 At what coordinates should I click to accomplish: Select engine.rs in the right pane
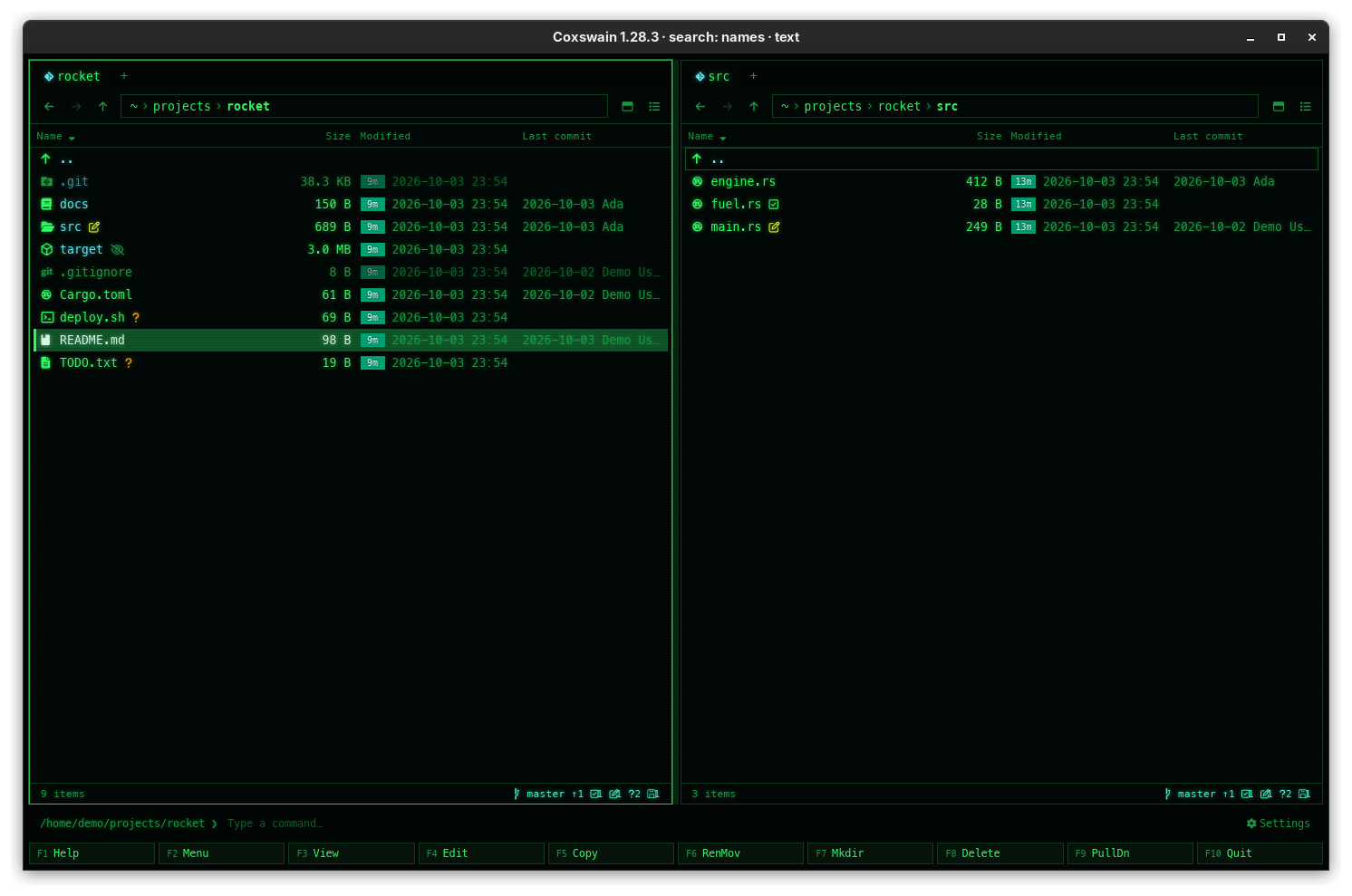[1001, 182]
